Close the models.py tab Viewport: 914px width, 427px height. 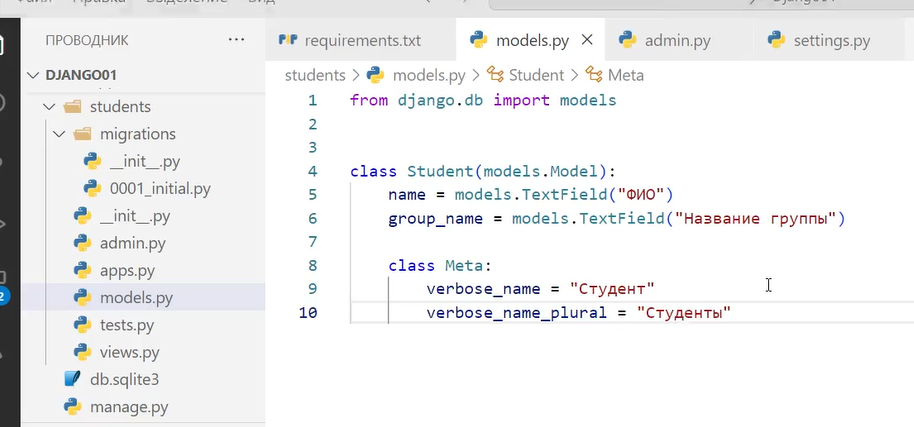[587, 41]
